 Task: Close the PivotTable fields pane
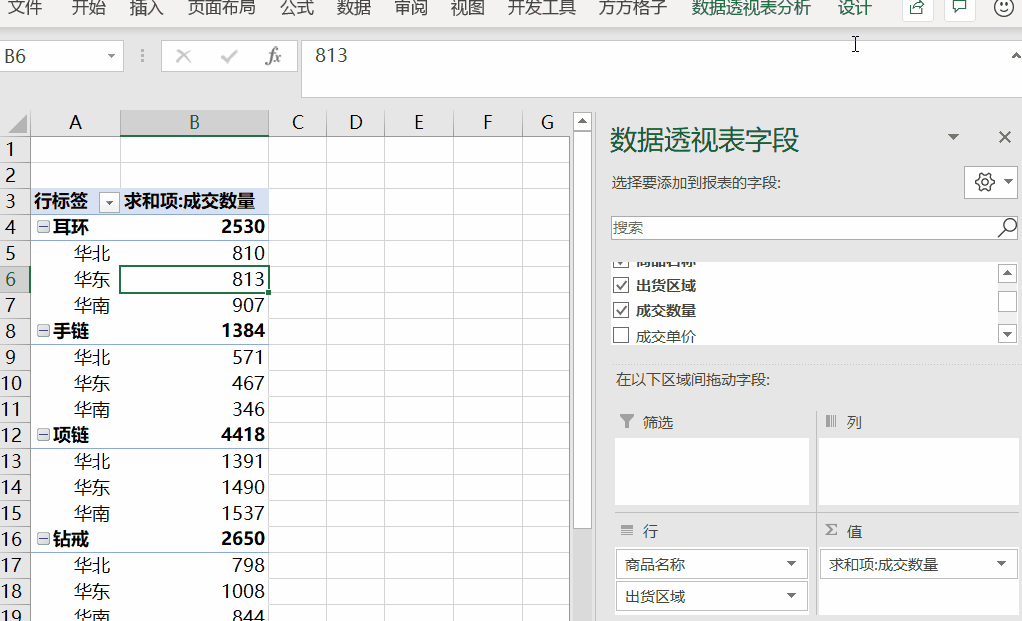1004,137
